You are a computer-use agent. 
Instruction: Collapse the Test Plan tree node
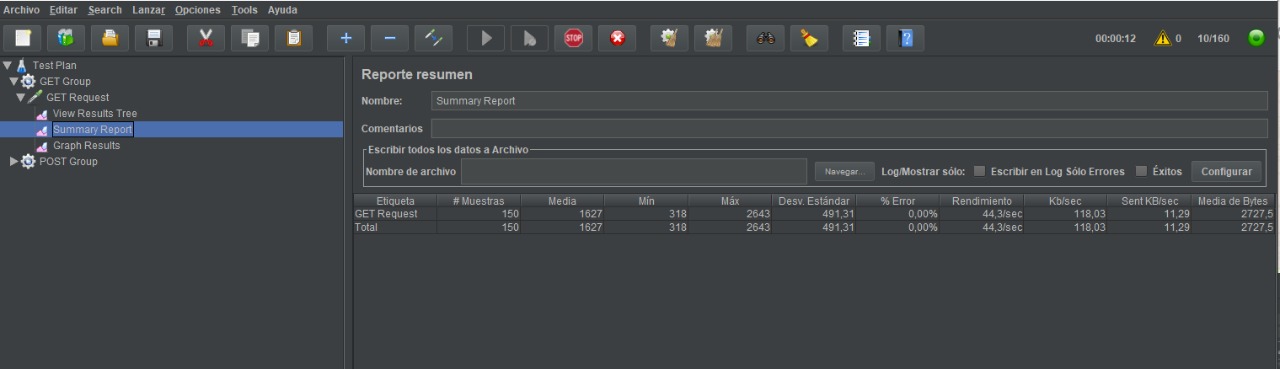7,65
